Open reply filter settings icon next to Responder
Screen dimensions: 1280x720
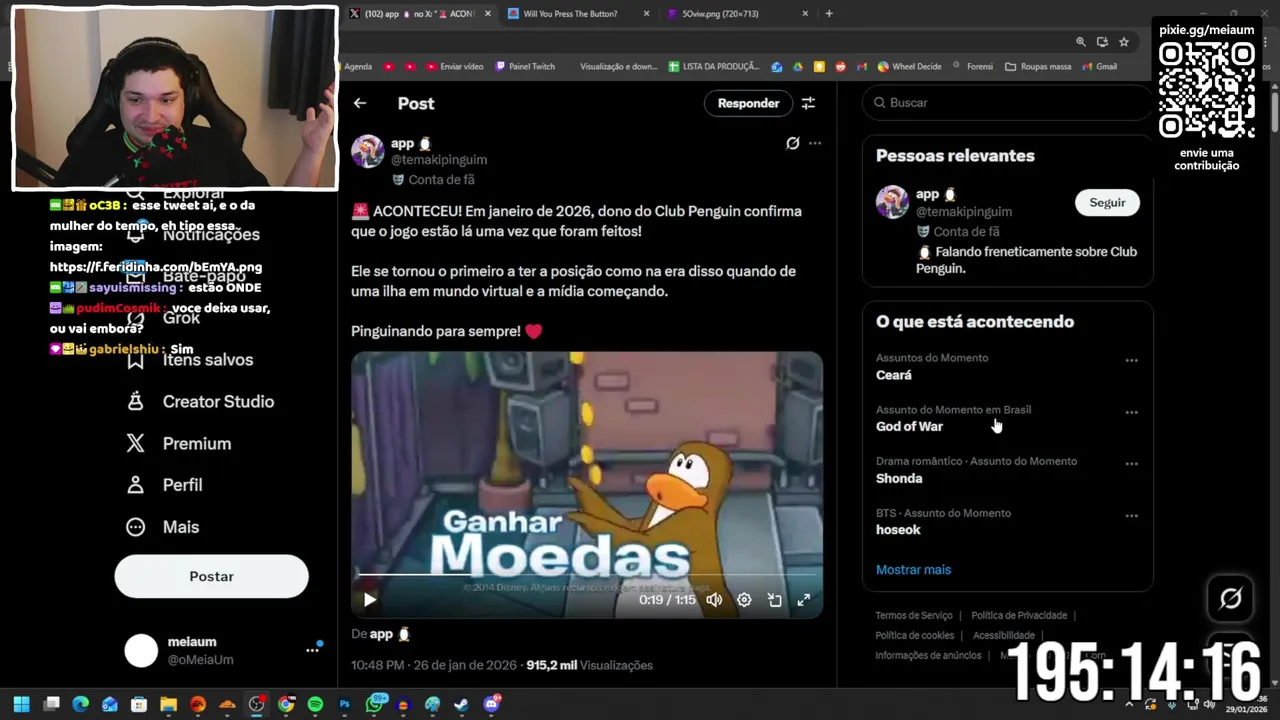pos(808,103)
